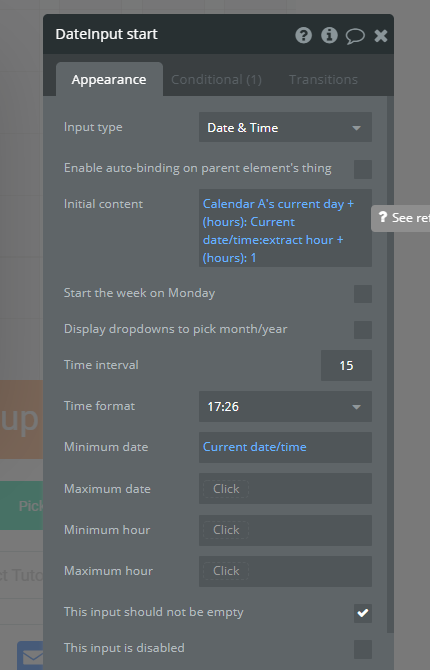Click the mail envelope icon at bottom left

[32, 656]
